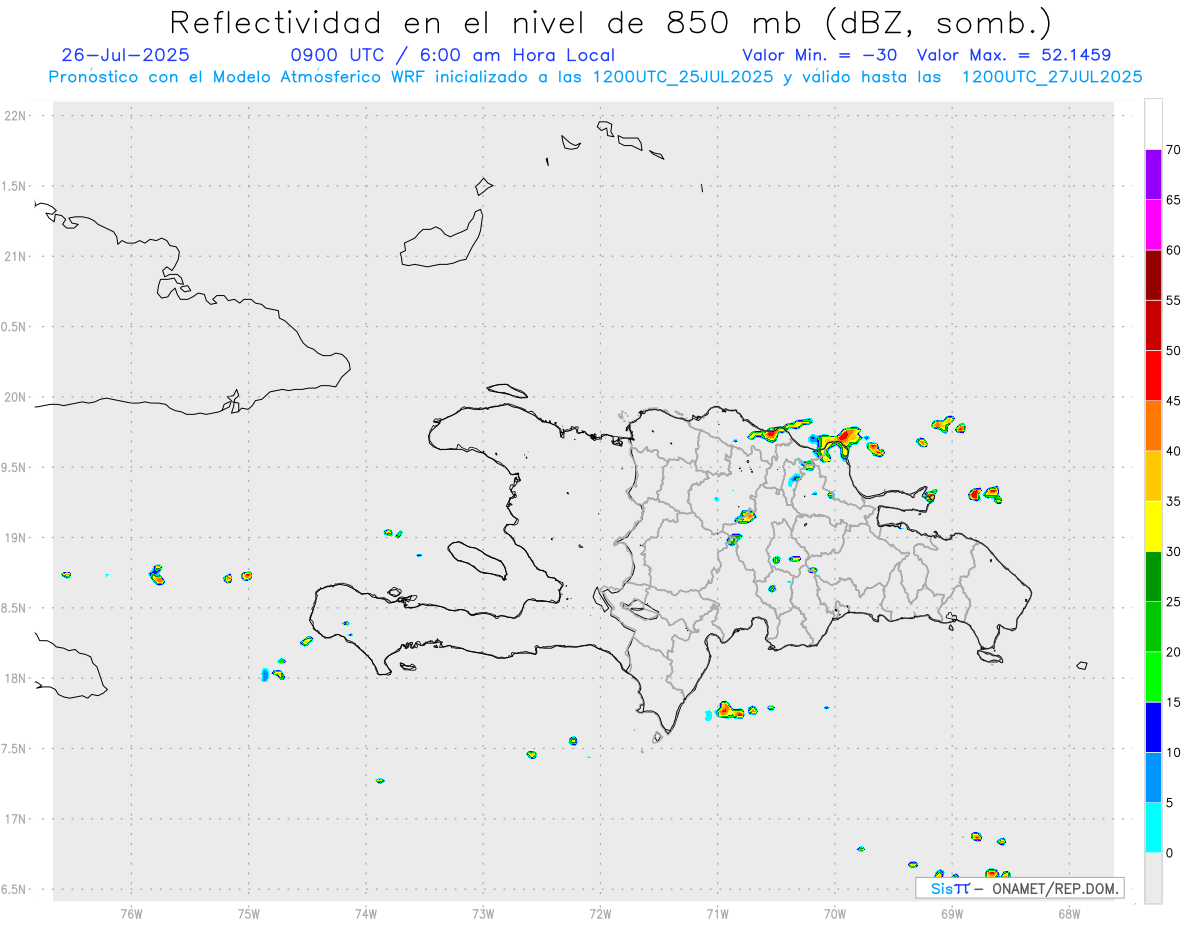Select the '30' colorbar scale value

click(1173, 552)
